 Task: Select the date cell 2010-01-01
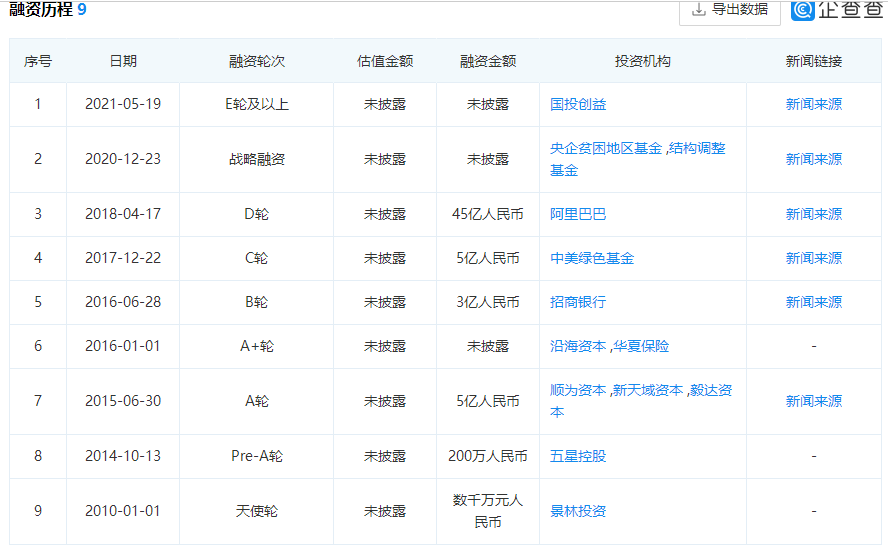[123, 511]
